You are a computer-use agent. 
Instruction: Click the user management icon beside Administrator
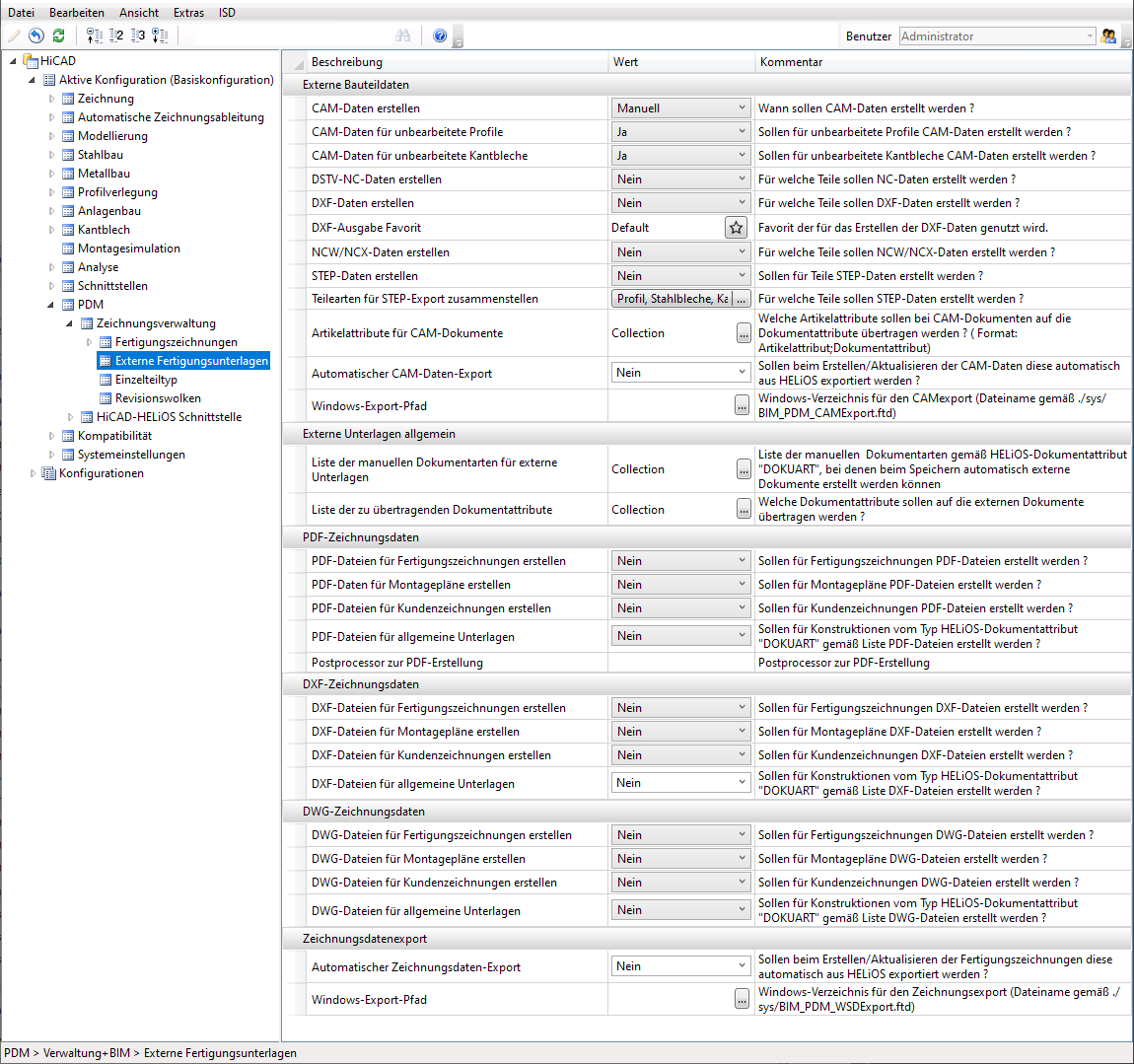pyautogui.click(x=1109, y=35)
